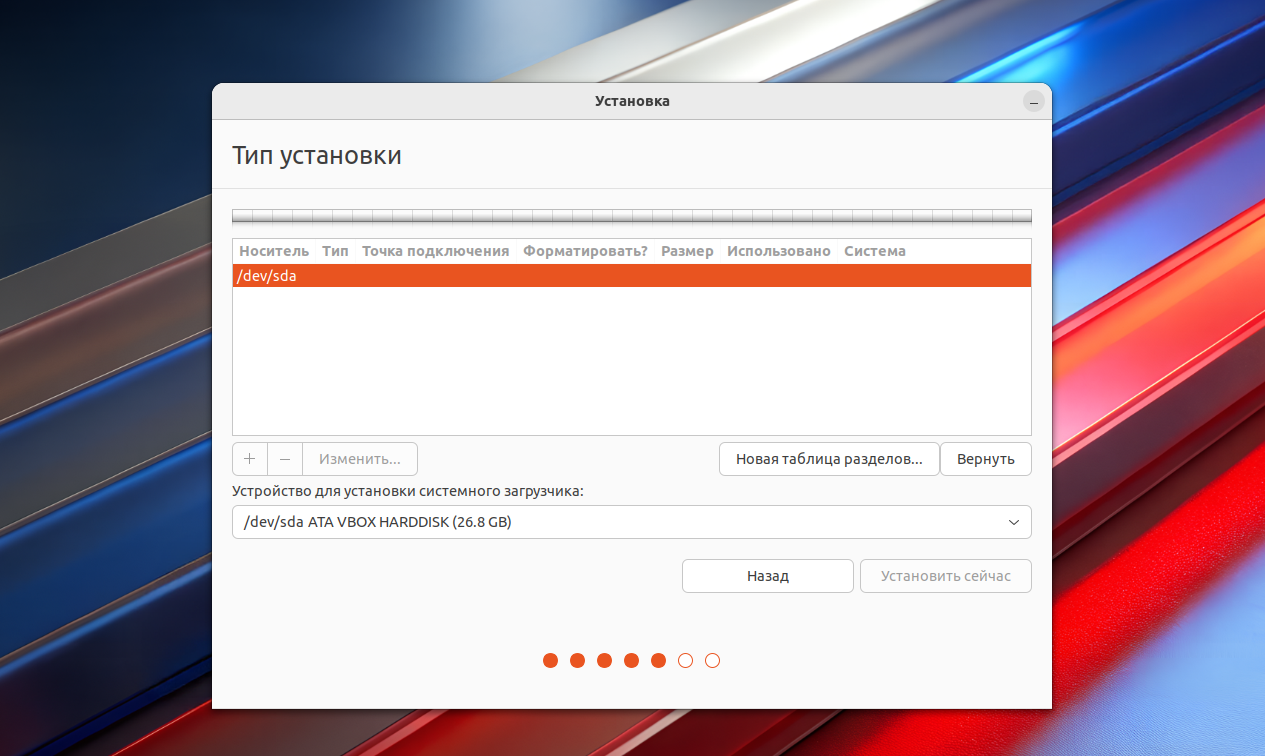1265x756 pixels.
Task: Click the Тип column header
Action: [335, 251]
